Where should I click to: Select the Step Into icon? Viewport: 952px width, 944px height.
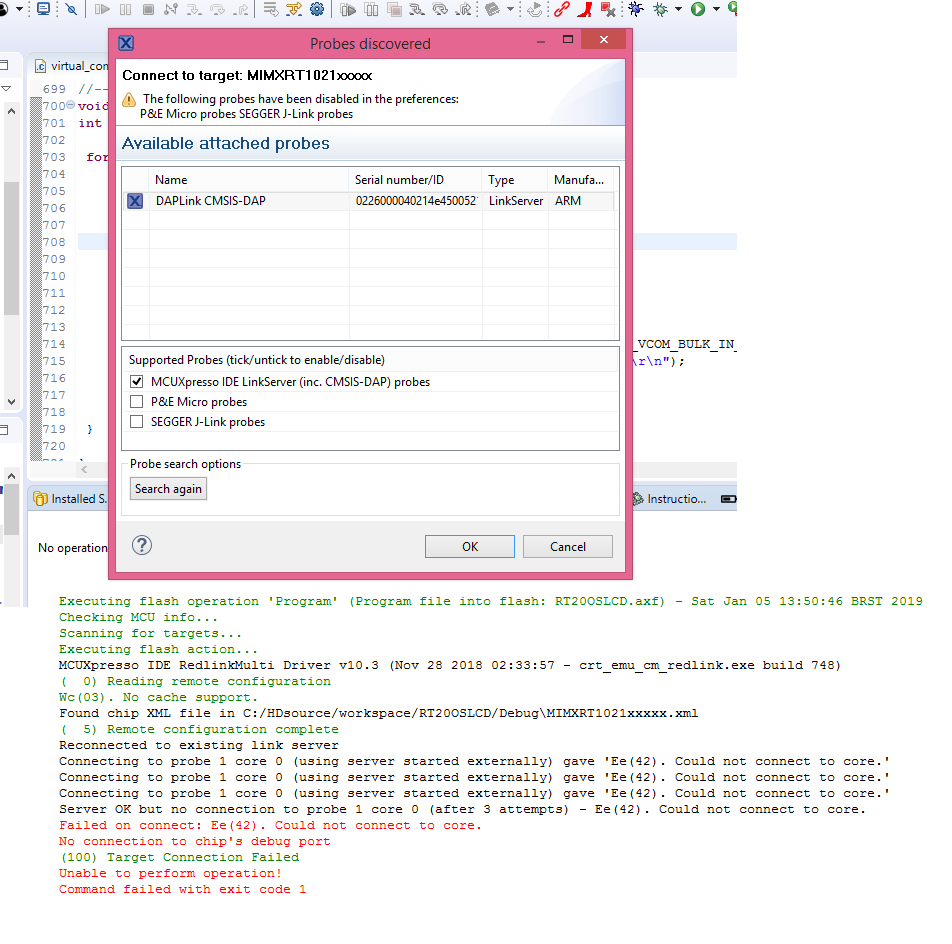tap(193, 11)
